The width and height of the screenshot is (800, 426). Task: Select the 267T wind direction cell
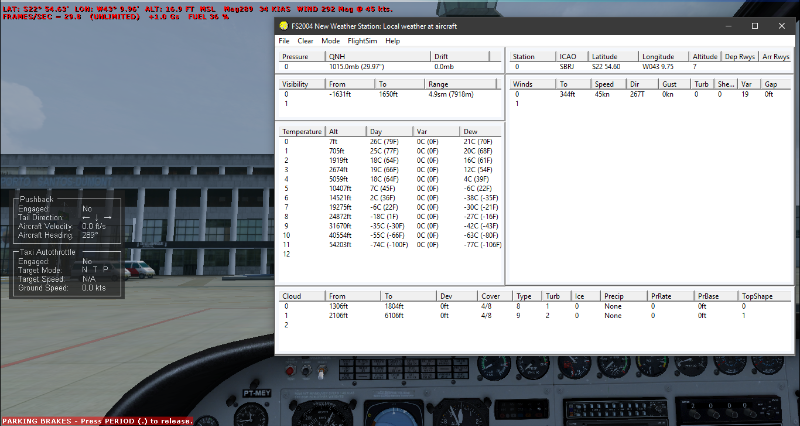point(637,94)
